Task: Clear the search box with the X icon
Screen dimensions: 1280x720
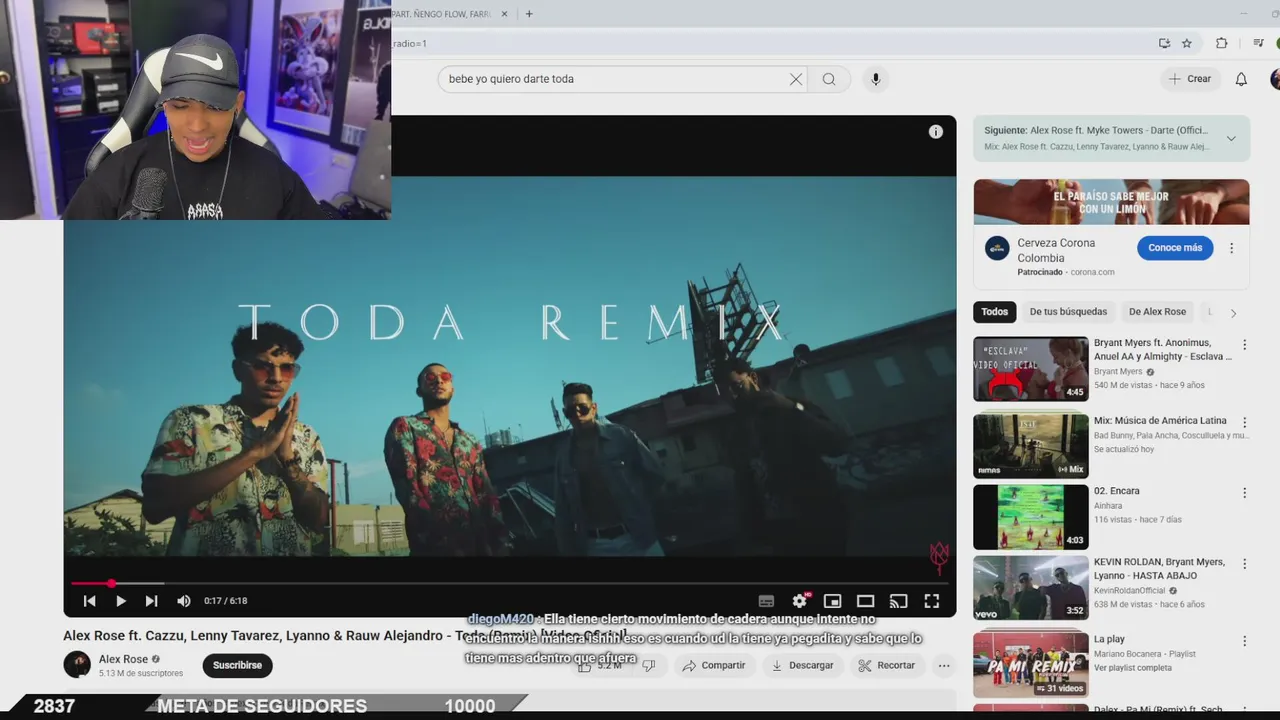Action: pos(796,79)
